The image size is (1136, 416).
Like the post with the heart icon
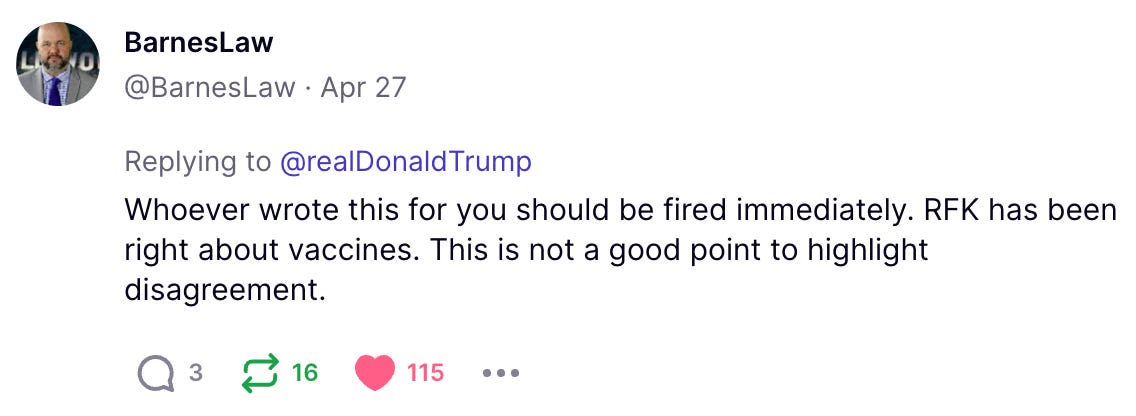[376, 373]
